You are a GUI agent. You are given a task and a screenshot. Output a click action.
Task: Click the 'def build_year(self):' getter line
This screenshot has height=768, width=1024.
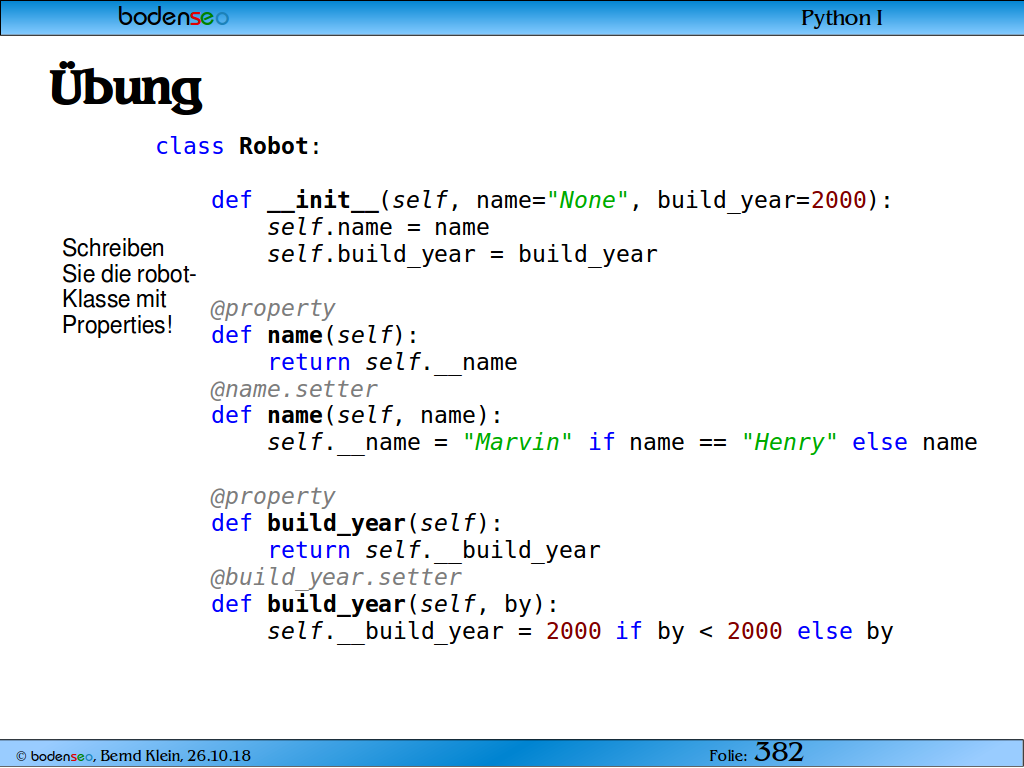357,524
